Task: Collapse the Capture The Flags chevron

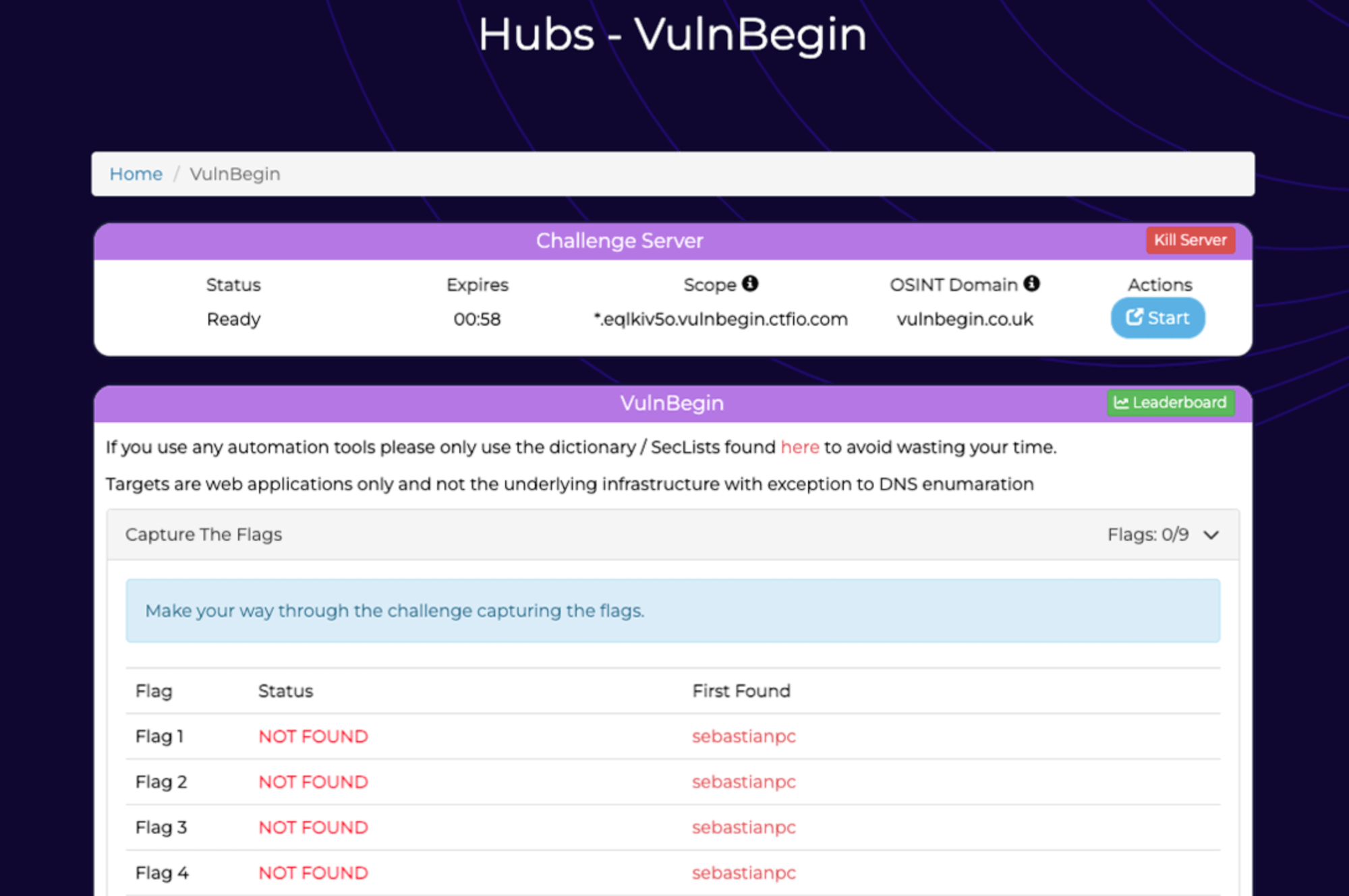Action: 1211,535
